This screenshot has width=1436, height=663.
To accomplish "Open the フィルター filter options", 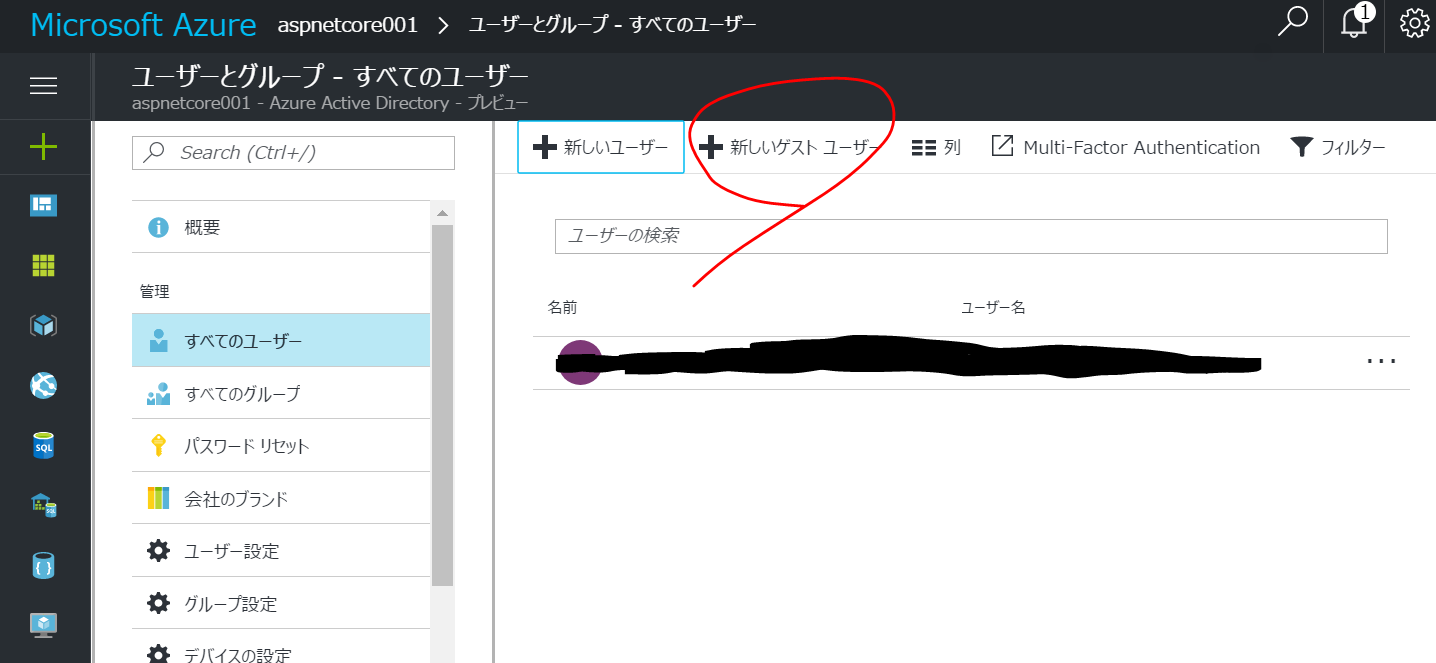I will 1338,146.
